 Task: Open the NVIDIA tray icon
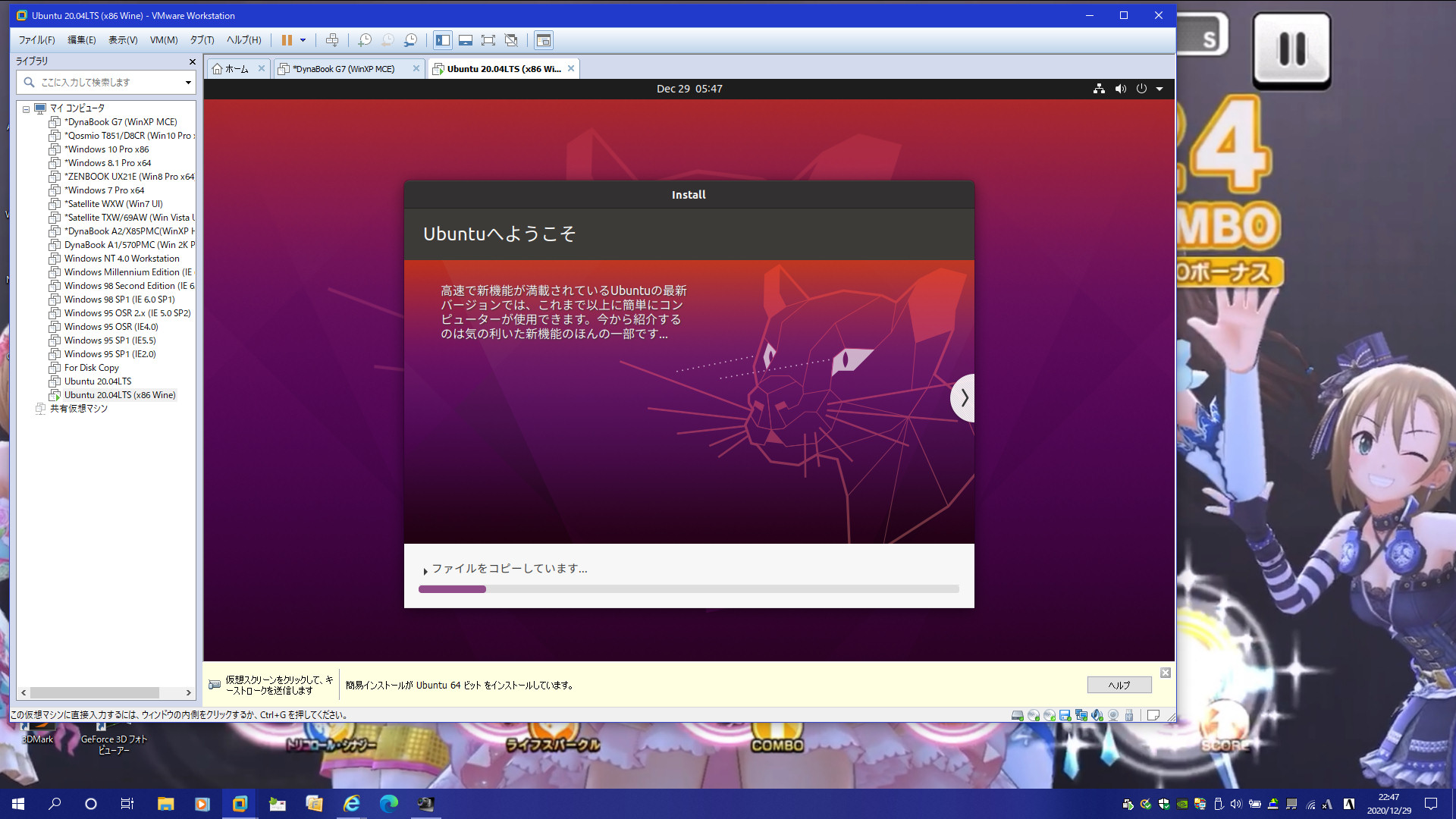pos(1182,804)
